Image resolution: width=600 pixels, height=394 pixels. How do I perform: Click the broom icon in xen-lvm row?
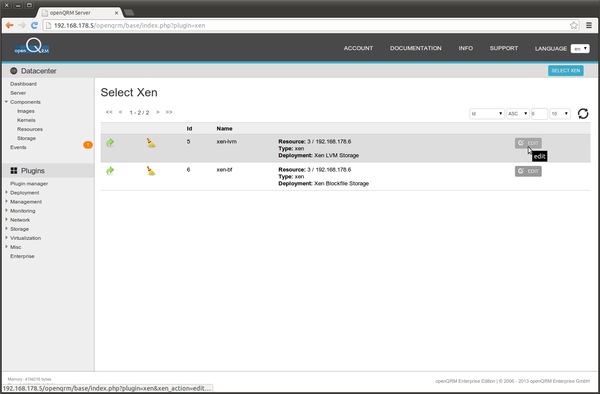(151, 143)
